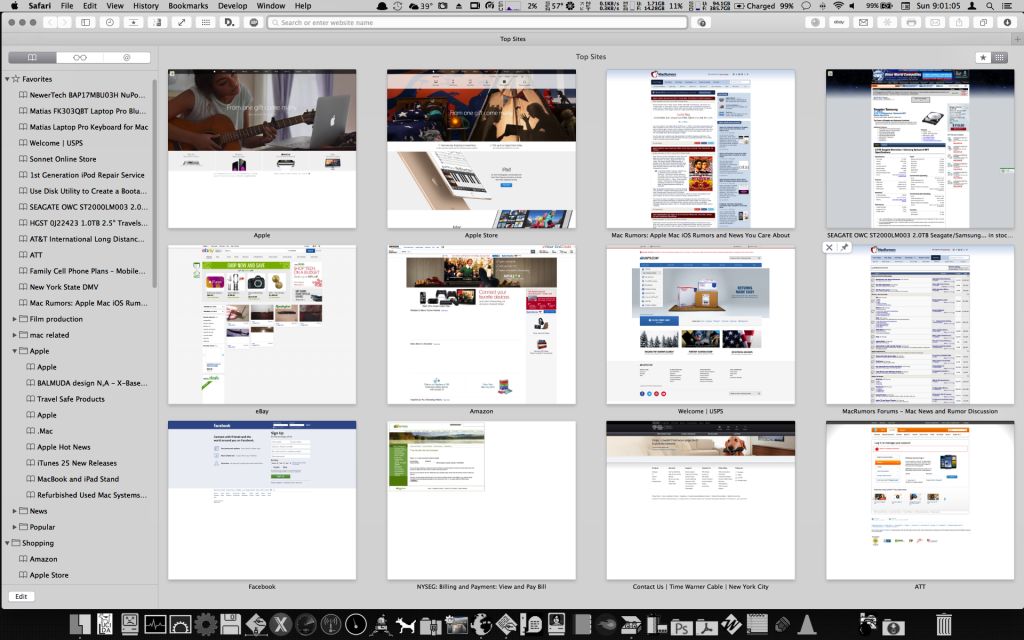Screen dimensions: 1024x640
Task: Expand the mac related folder
Action: click(14, 335)
